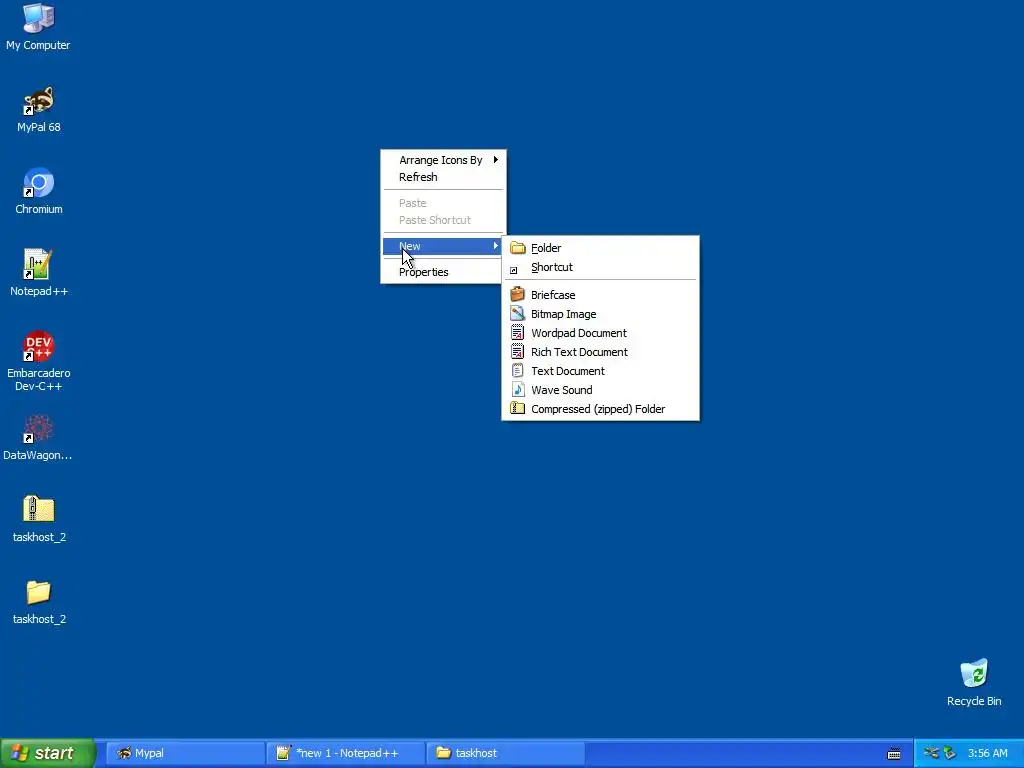Choose Refresh from the context menu
The image size is (1024, 768).
click(x=443, y=177)
